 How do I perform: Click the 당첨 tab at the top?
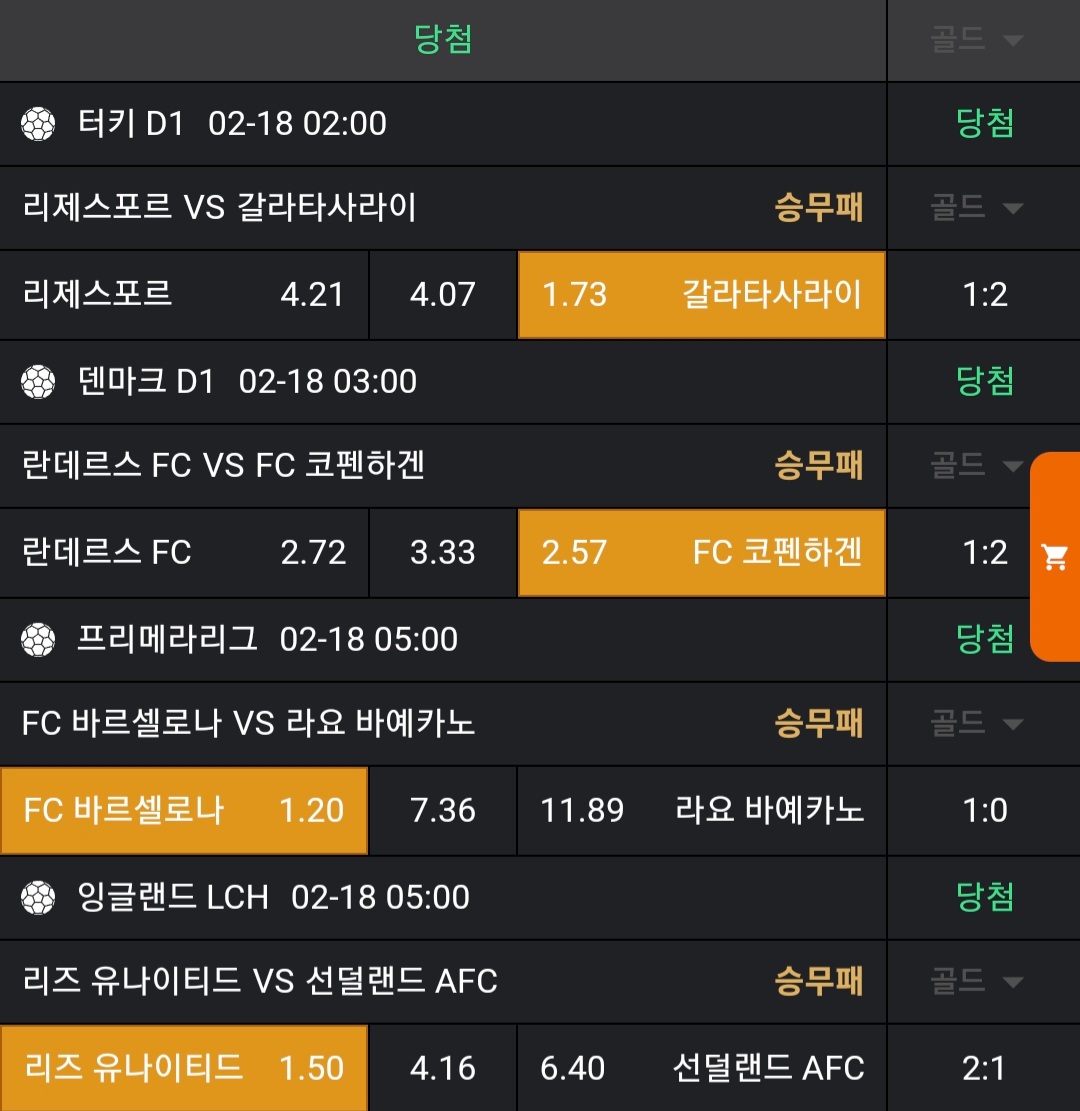(443, 40)
